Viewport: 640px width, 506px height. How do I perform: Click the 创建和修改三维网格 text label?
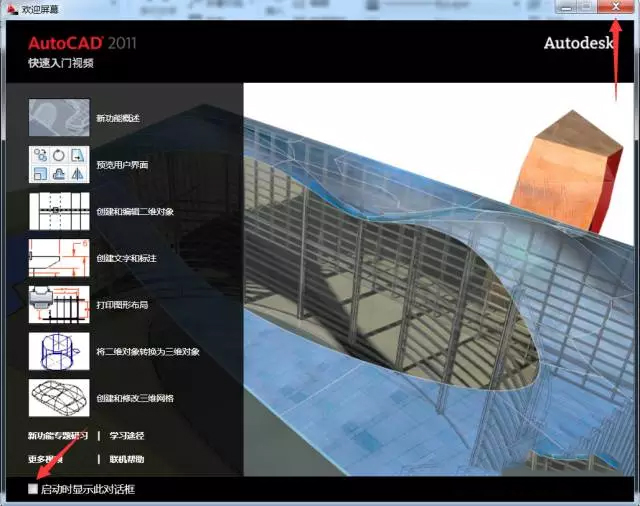(x=135, y=398)
